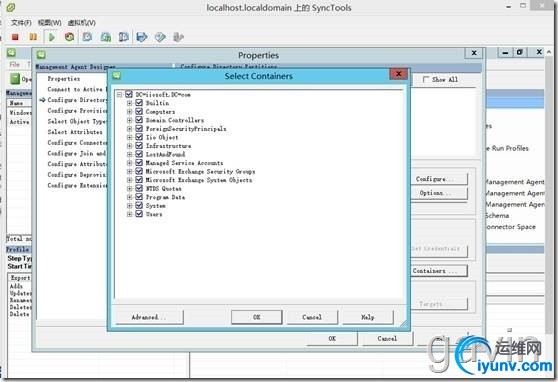Screen dimensions: 558x382
Task: Toggle the DC root domain checkbox
Action: 129,94
